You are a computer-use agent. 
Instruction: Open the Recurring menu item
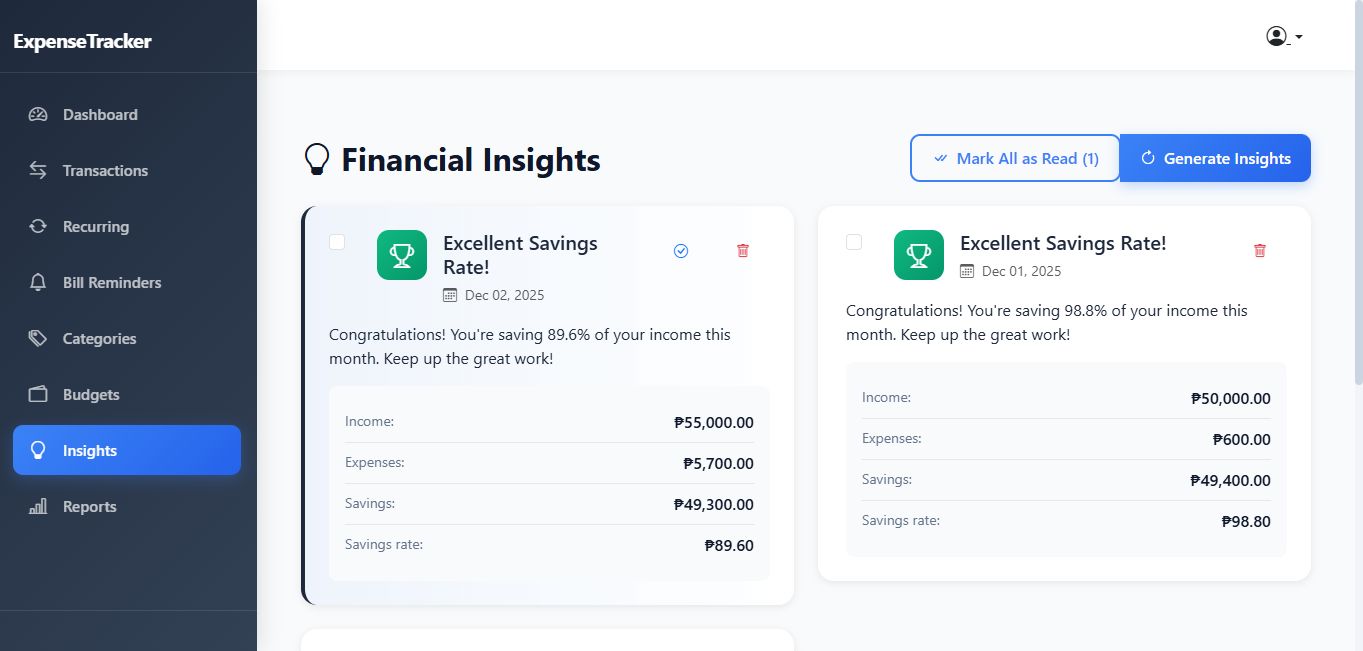[95, 226]
